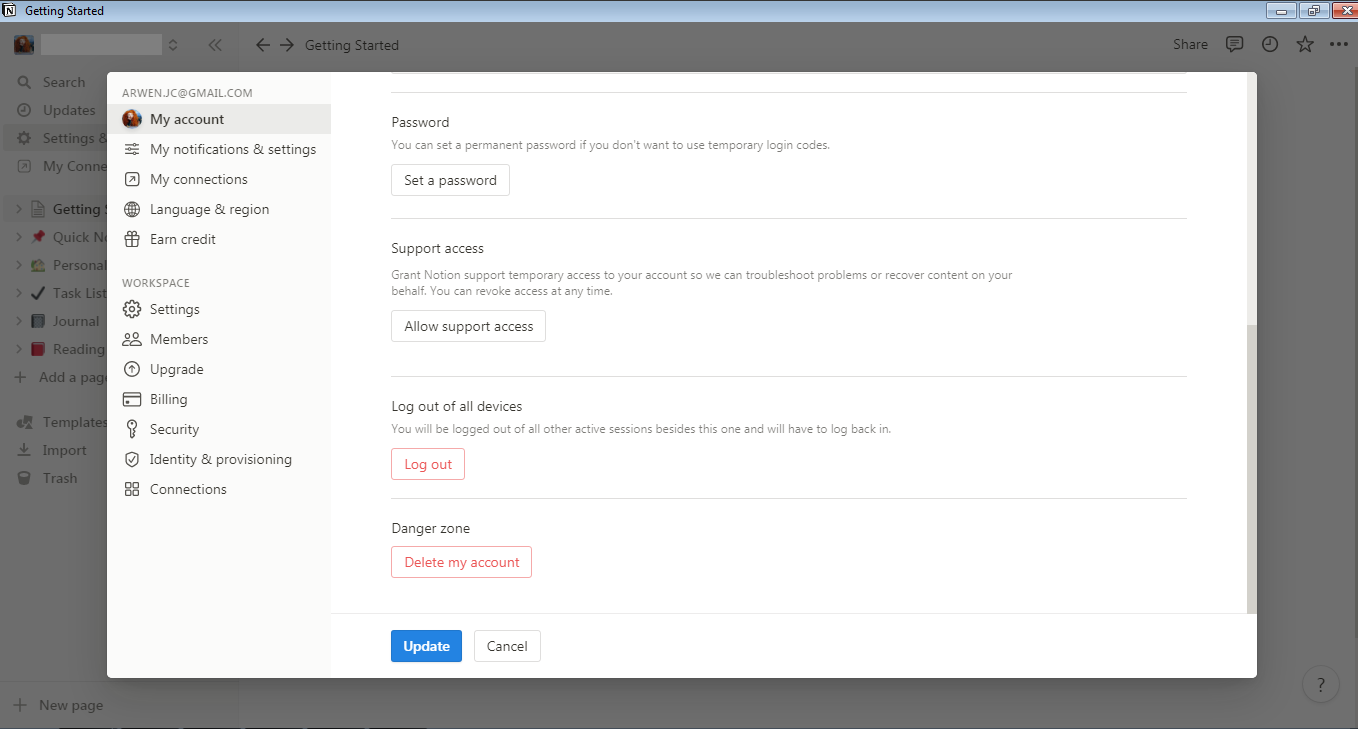Open the page options ellipsis menu
This screenshot has width=1358, height=729.
(1340, 44)
